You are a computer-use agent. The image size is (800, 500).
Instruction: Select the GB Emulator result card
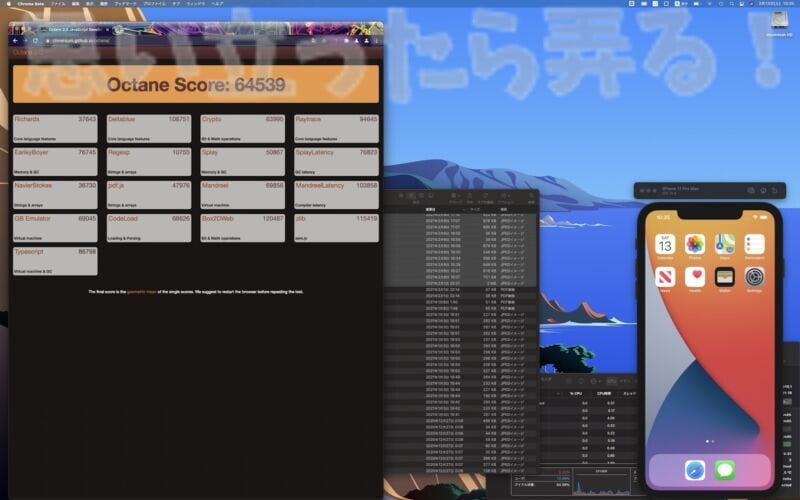pos(55,228)
